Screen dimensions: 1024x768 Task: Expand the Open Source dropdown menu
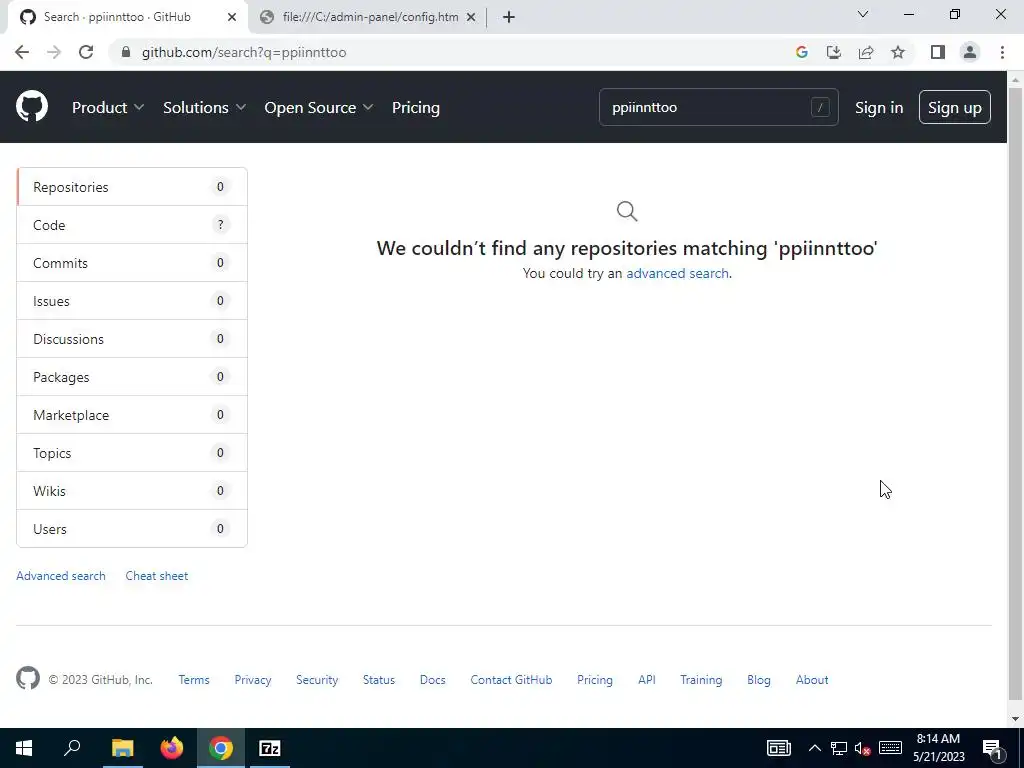point(319,107)
